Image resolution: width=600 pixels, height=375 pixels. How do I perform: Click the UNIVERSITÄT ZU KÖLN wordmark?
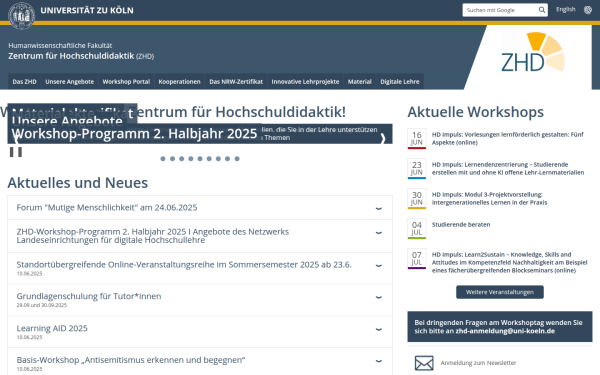click(87, 10)
